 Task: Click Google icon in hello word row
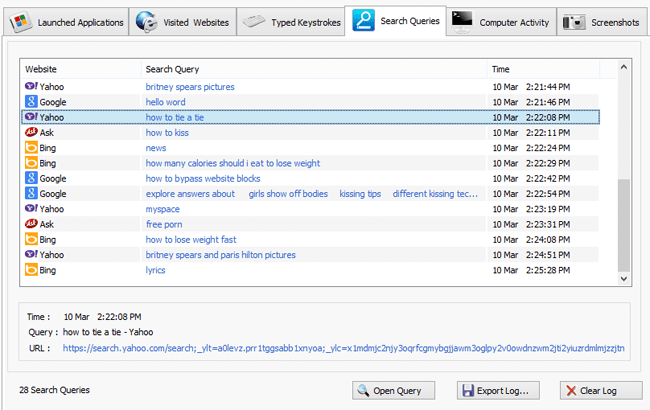click(31, 102)
